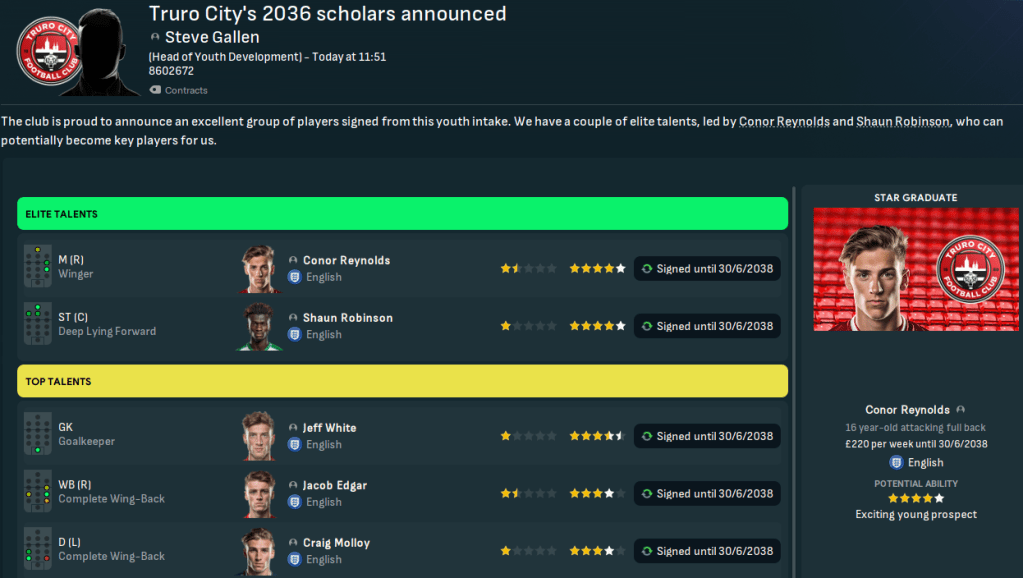Screen dimensions: 1023x578
Task: Click Conor Reynolds' position pitch icon
Action: 37,267
